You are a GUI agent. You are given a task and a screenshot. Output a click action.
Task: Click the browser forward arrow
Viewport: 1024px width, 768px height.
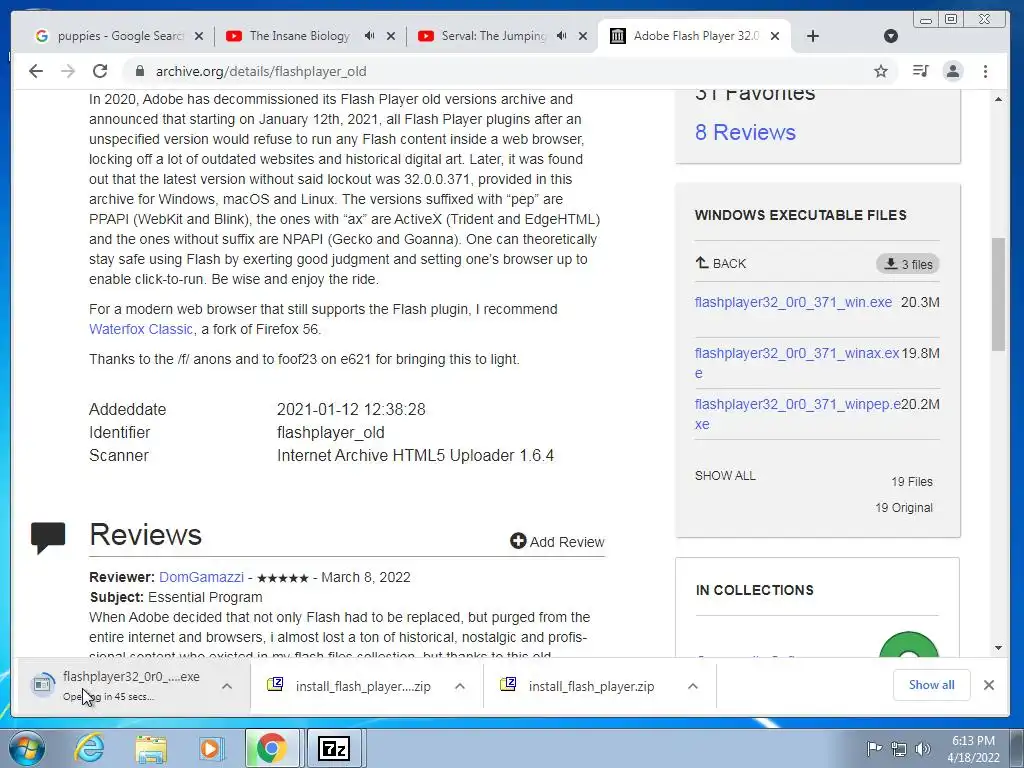pyautogui.click(x=68, y=71)
